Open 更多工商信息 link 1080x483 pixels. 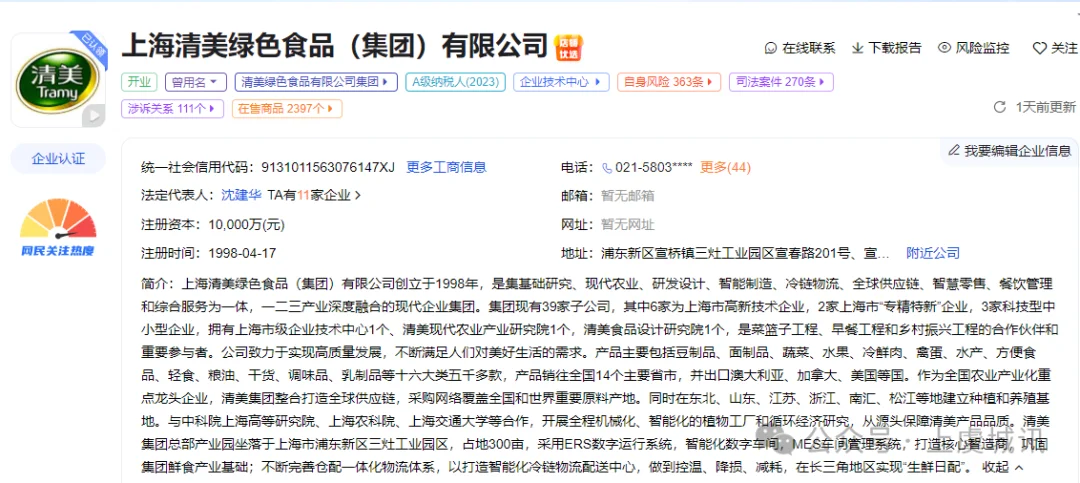coord(446,167)
